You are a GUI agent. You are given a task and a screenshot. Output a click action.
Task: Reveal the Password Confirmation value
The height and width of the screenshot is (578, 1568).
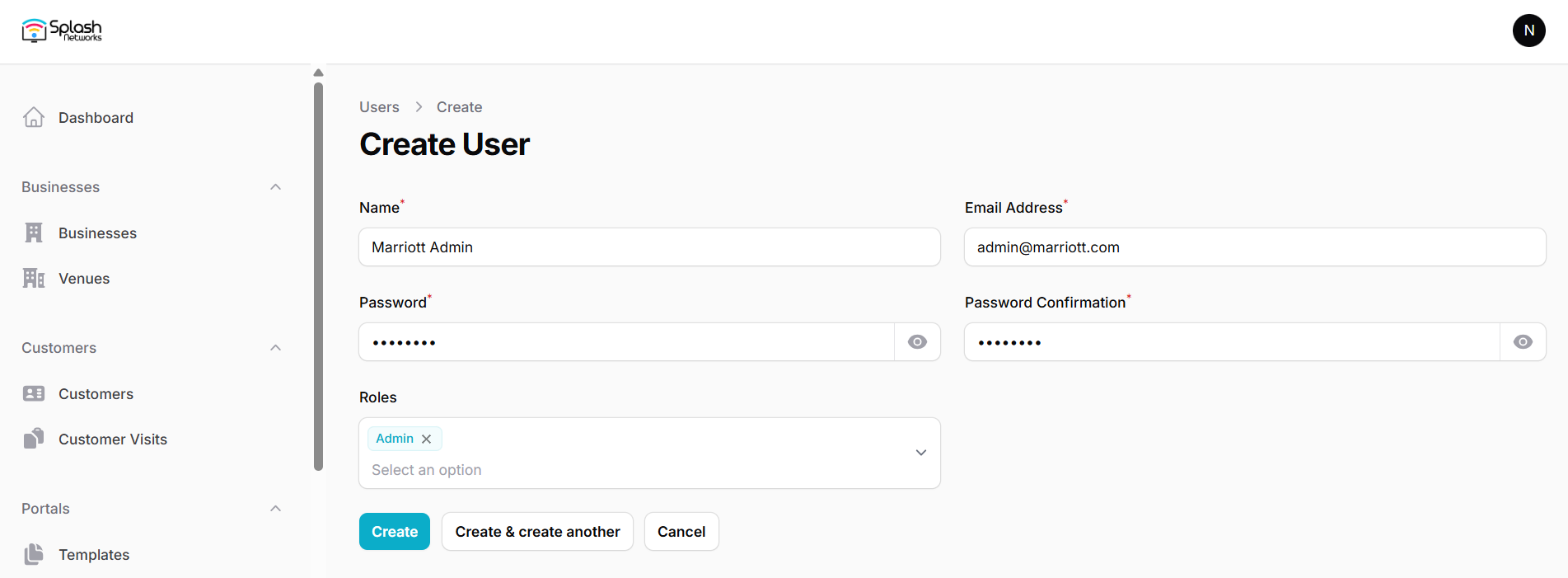click(1523, 342)
